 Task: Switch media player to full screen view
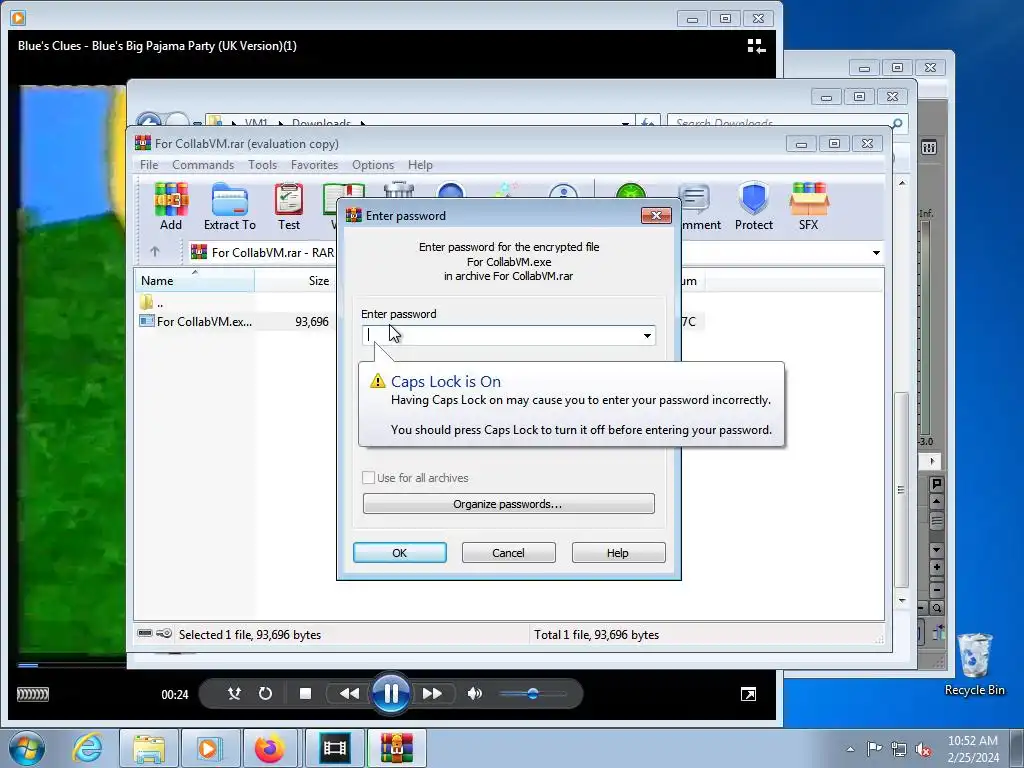[x=748, y=694]
